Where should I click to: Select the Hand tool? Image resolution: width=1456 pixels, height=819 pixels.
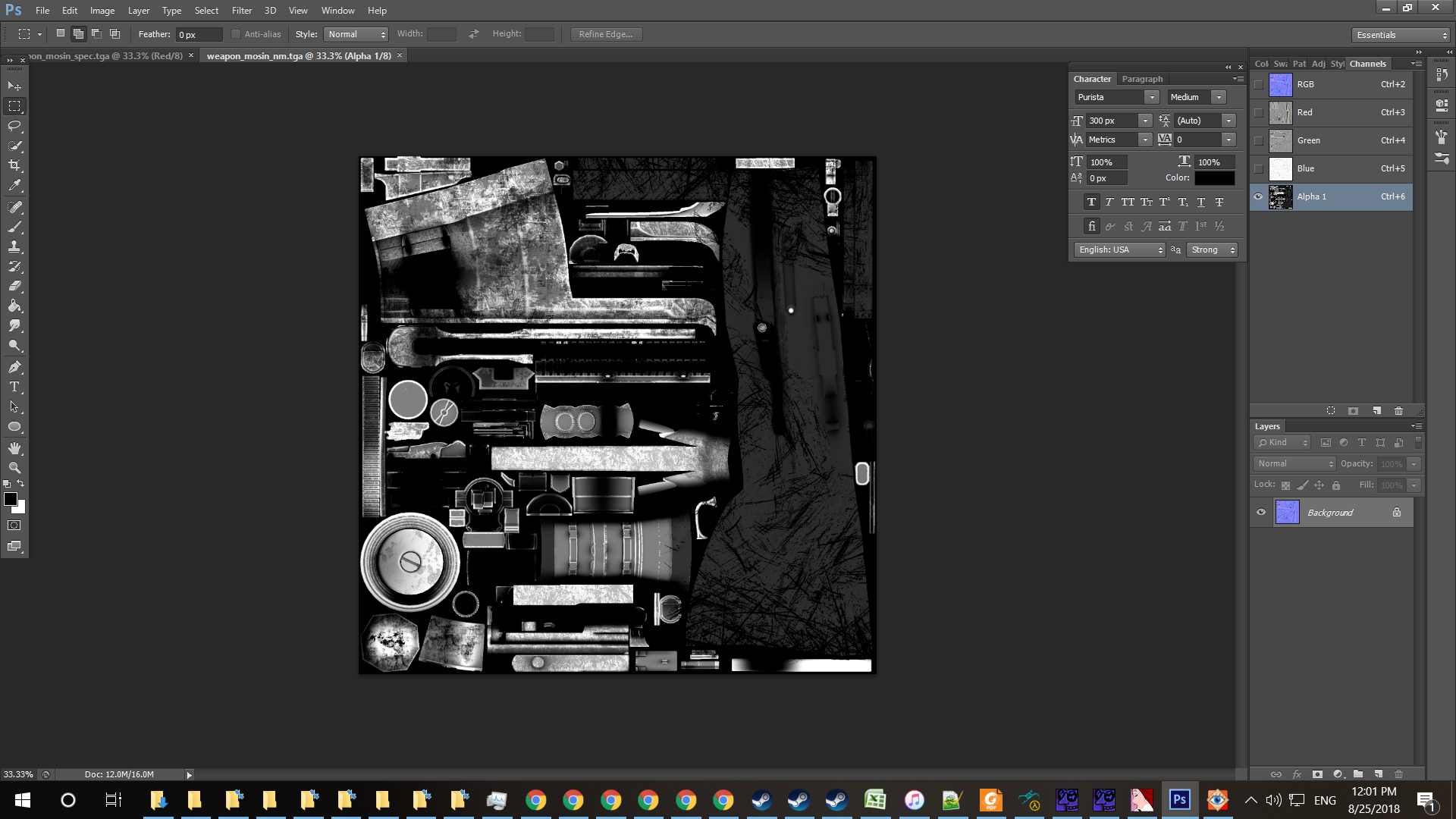click(x=14, y=448)
